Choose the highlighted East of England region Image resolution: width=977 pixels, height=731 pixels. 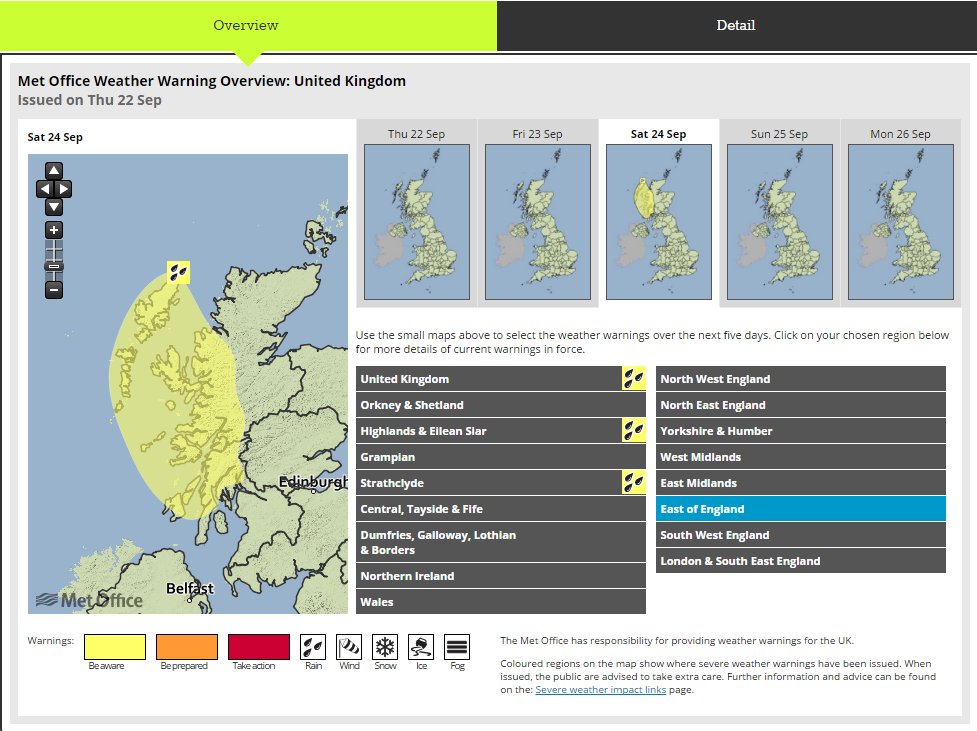(801, 509)
